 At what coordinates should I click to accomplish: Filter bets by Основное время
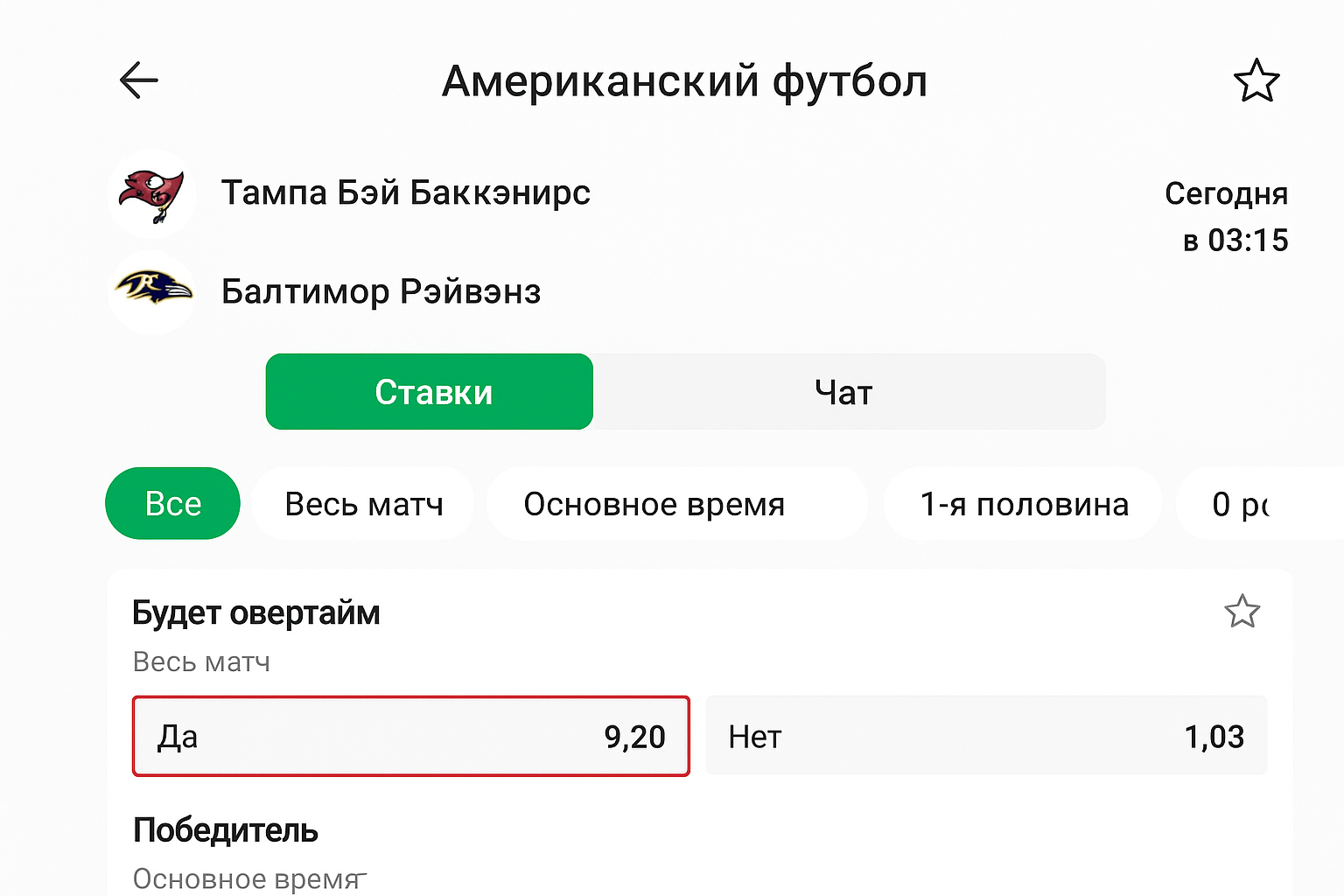point(654,504)
